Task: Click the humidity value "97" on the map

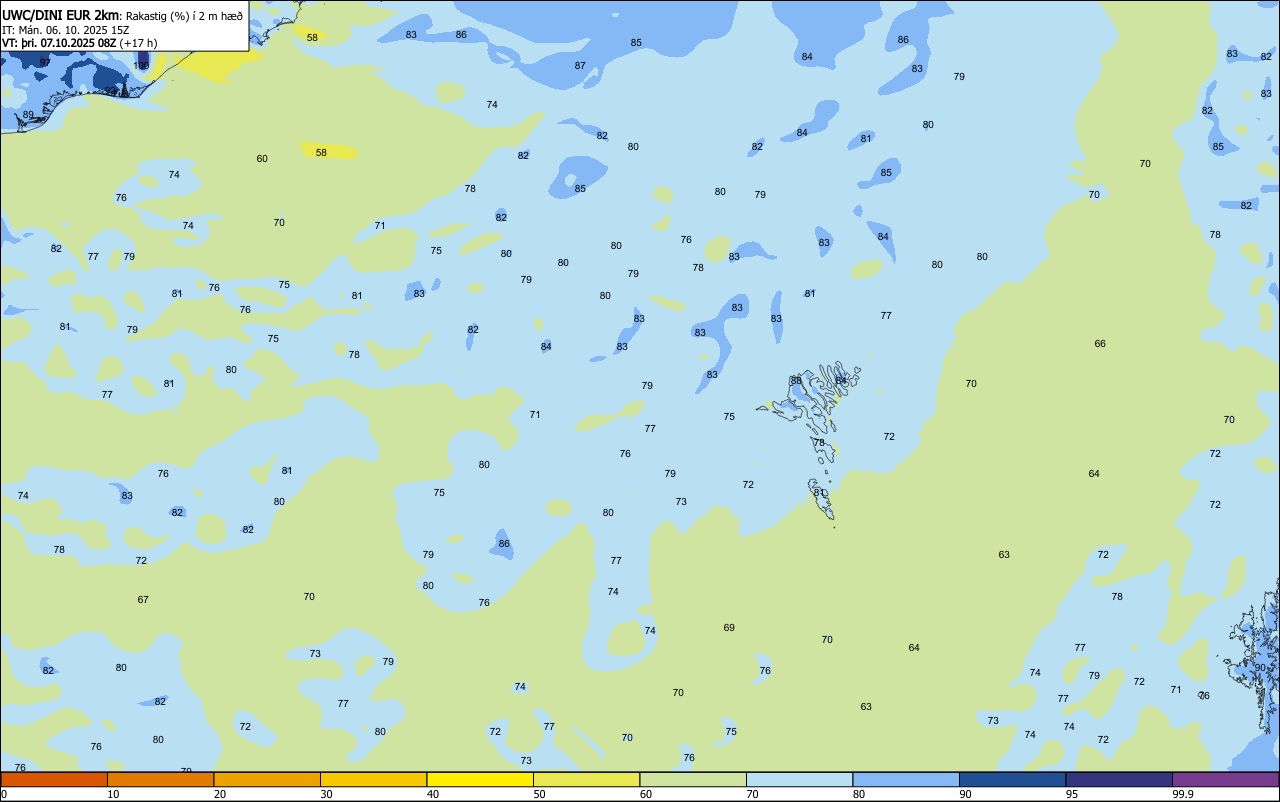Action: [44, 62]
